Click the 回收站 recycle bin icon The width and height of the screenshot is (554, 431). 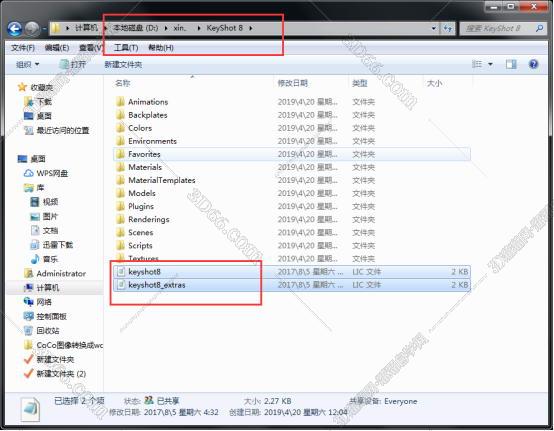(x=28, y=331)
